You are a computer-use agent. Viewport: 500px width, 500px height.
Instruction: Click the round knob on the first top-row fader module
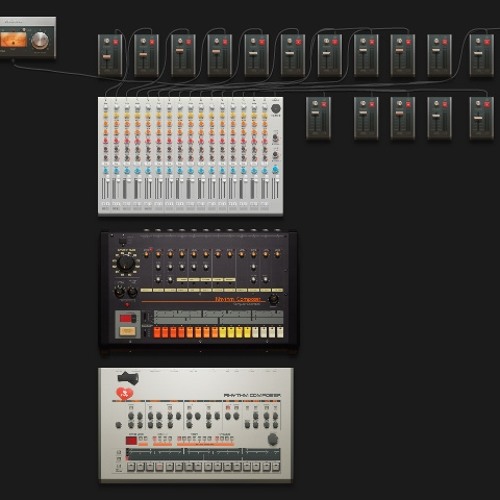[107, 41]
